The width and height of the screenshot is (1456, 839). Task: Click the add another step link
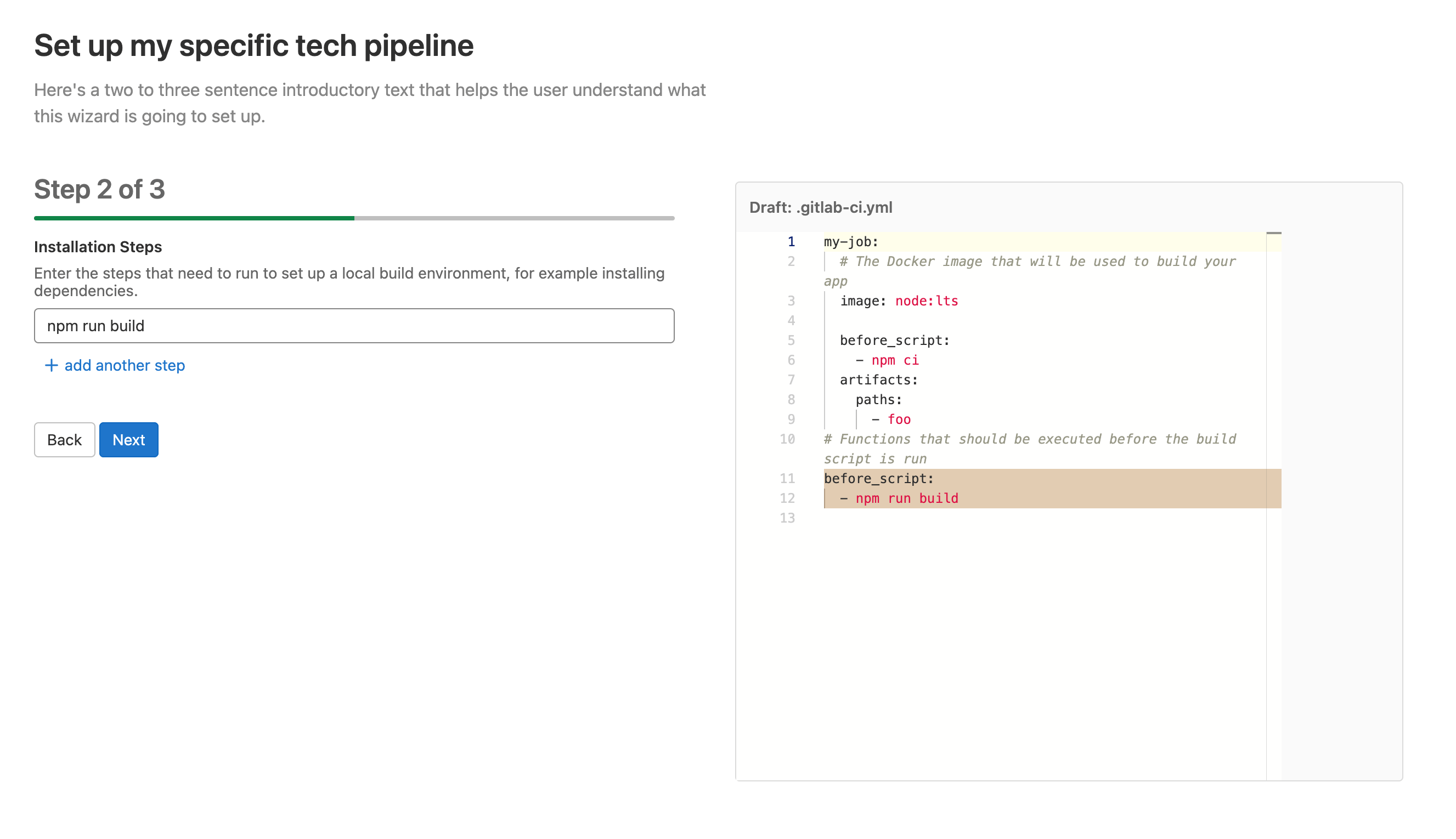point(125,365)
